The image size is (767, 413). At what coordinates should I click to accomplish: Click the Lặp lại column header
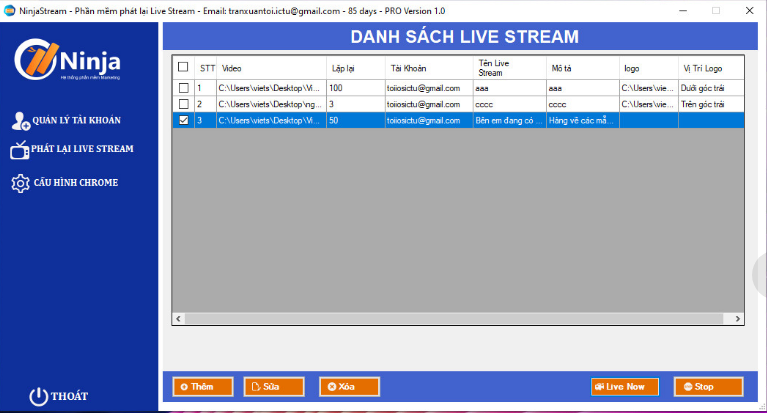coord(356,68)
